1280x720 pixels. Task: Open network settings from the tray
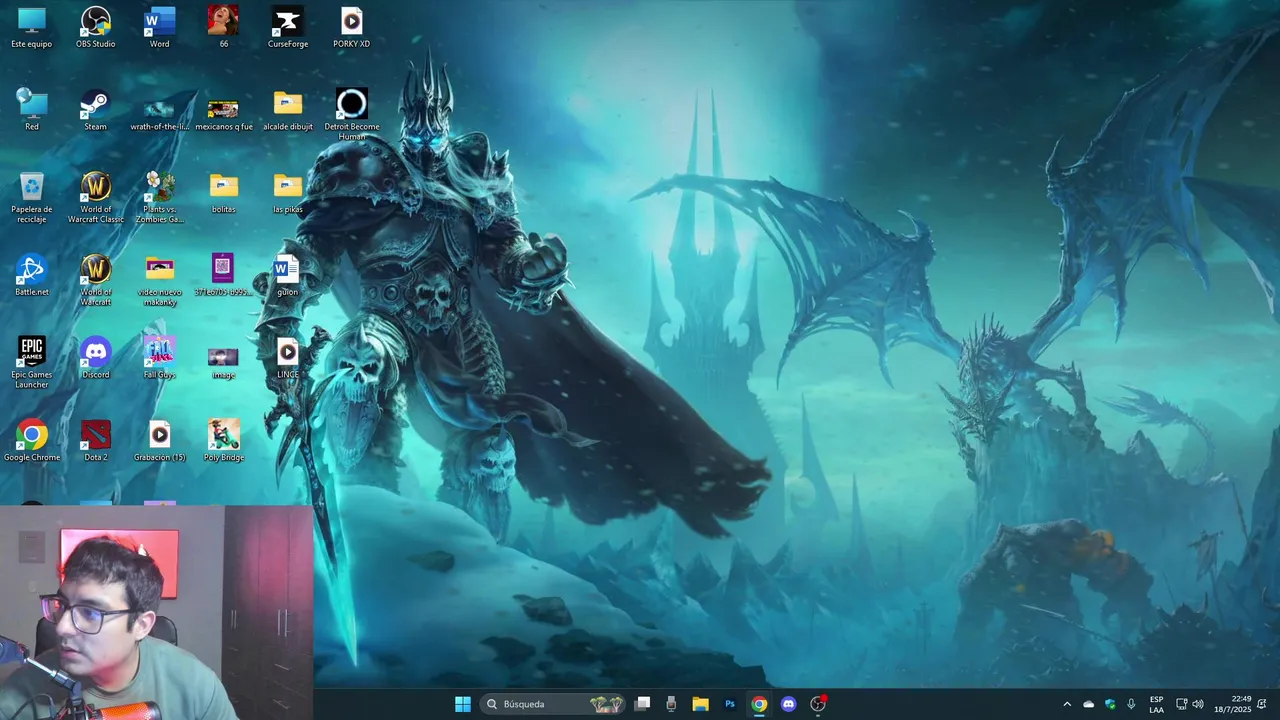coord(1181,704)
